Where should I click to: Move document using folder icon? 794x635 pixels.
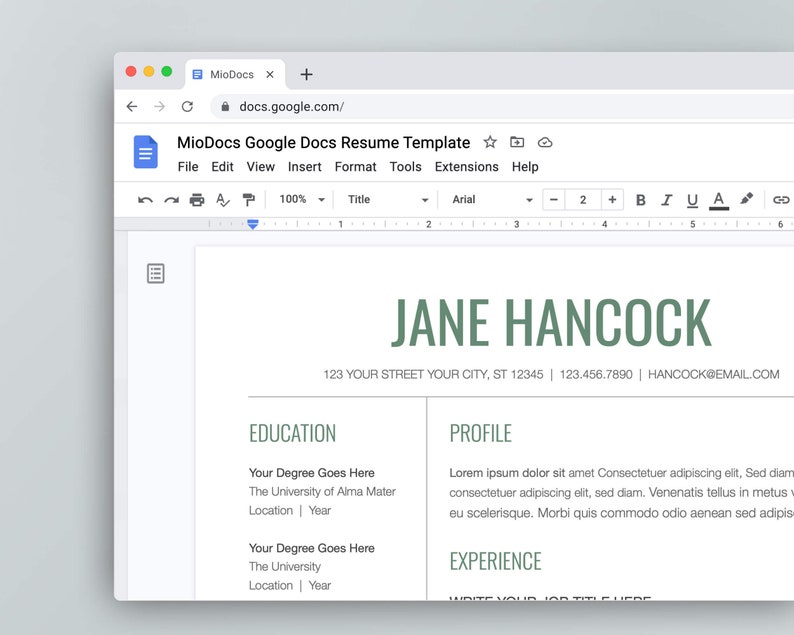pyautogui.click(x=517, y=142)
